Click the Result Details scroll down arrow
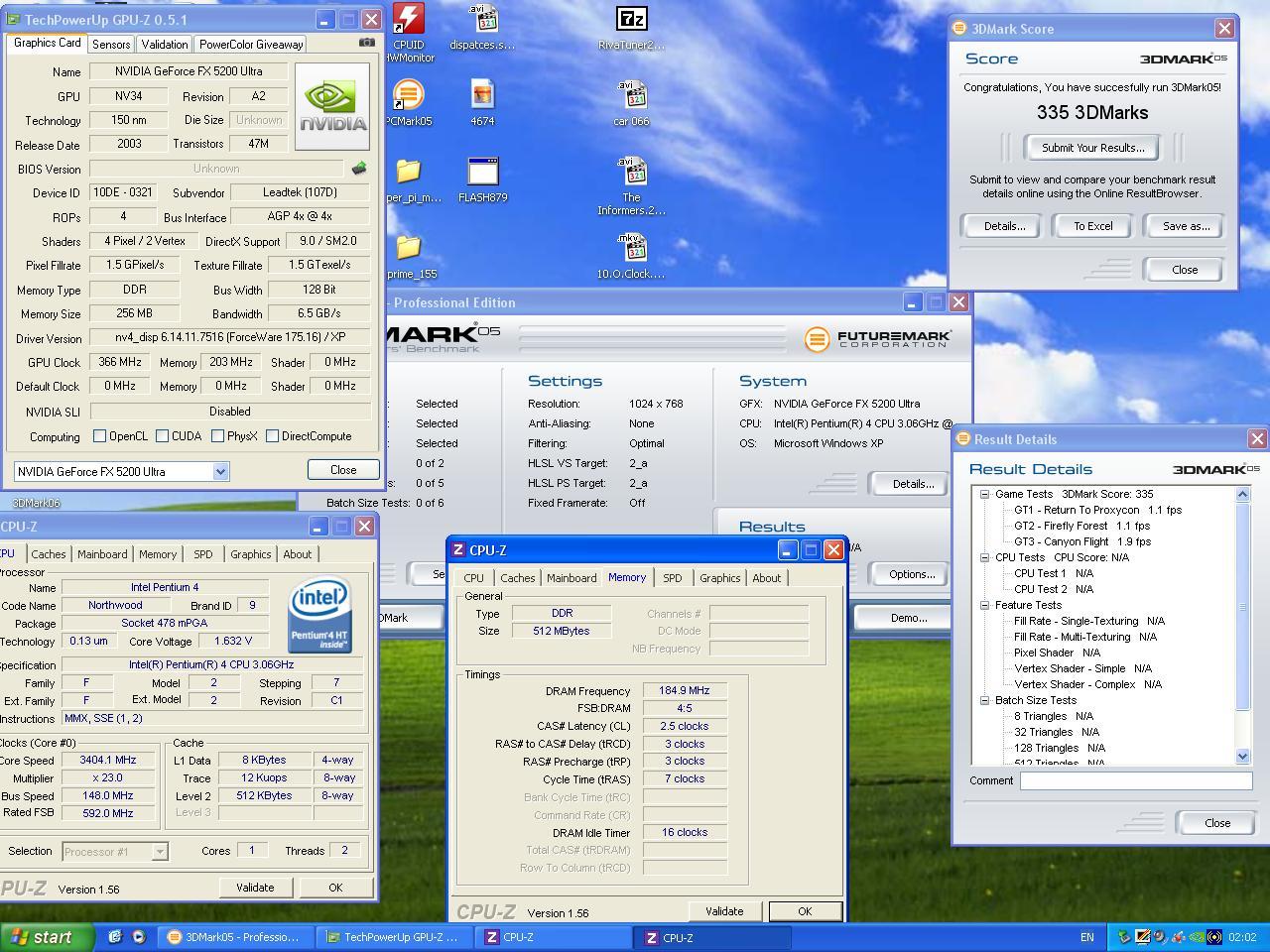This screenshot has height=952, width=1270. pos(1243,757)
